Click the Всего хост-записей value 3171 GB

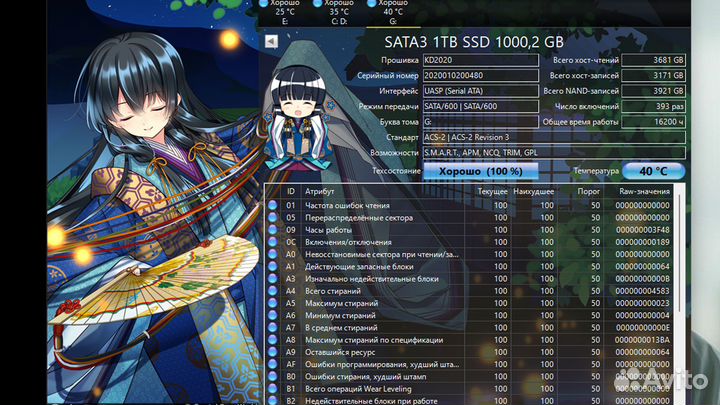tap(653, 75)
